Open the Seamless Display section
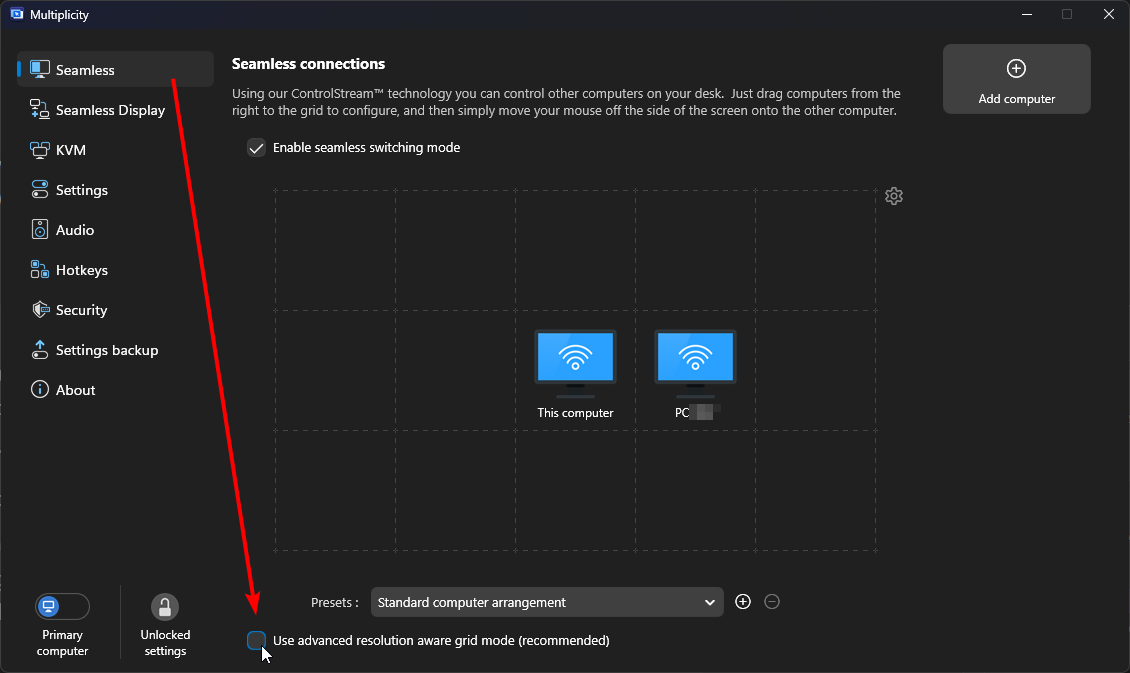The height and width of the screenshot is (673, 1130). [110, 110]
